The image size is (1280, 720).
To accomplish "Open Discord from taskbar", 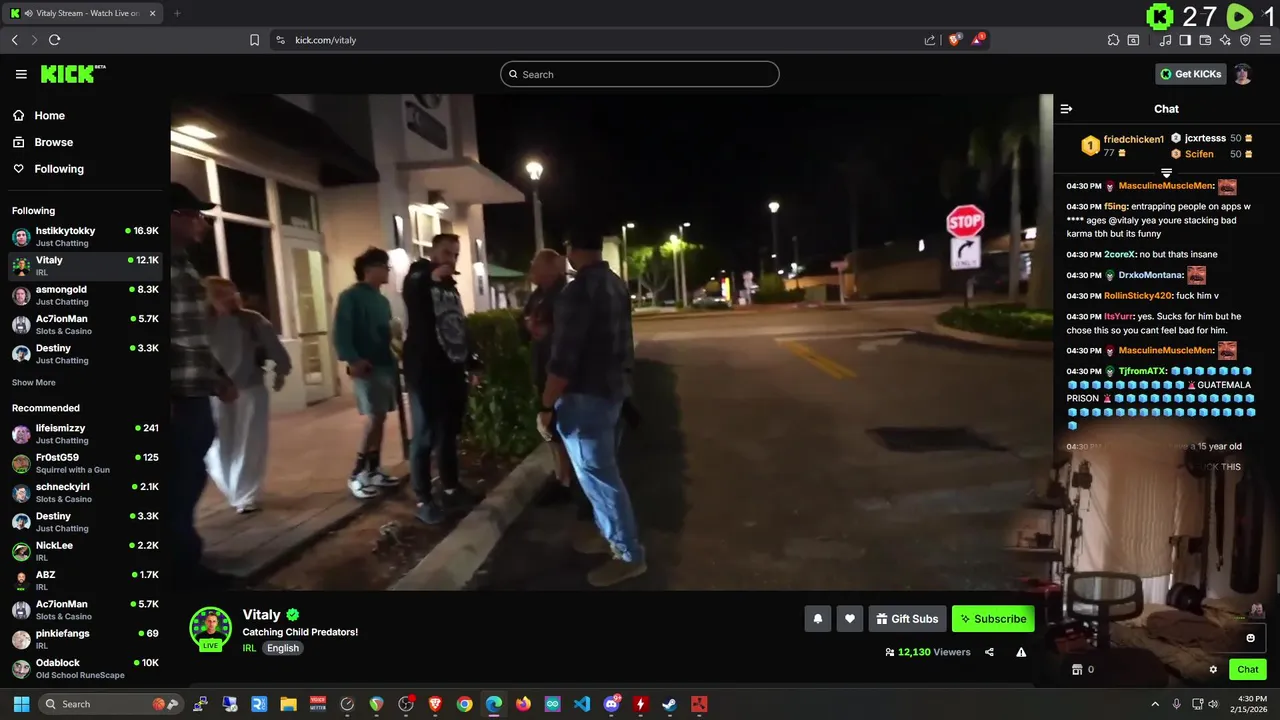I will 611,704.
